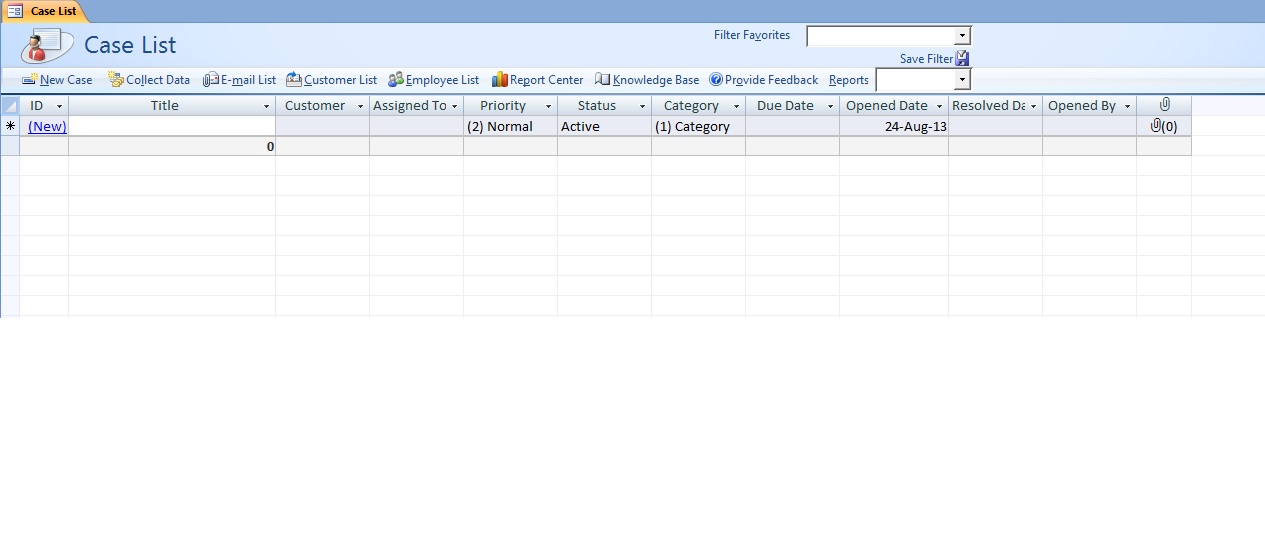
Task: Select the Case List document tab
Action: point(44,11)
